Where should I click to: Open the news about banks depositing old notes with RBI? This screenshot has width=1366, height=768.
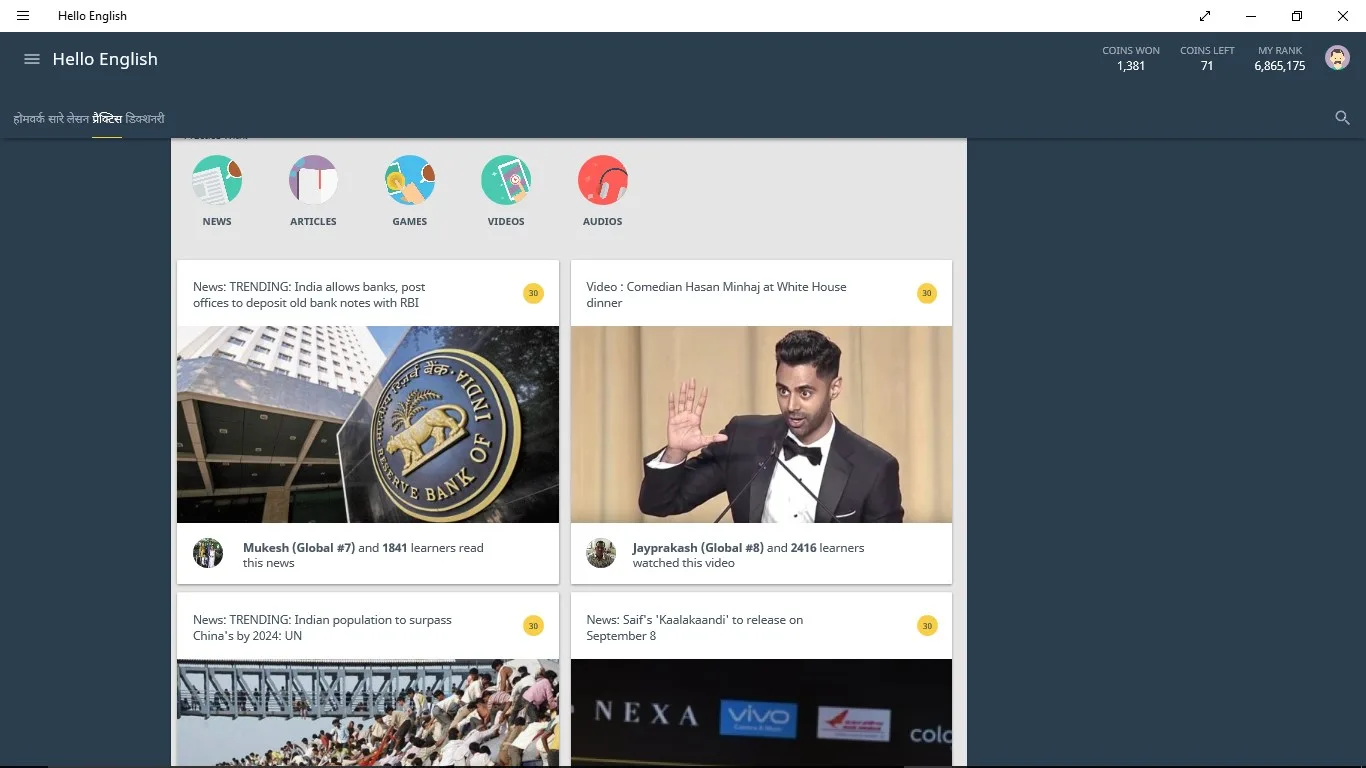[x=309, y=295]
